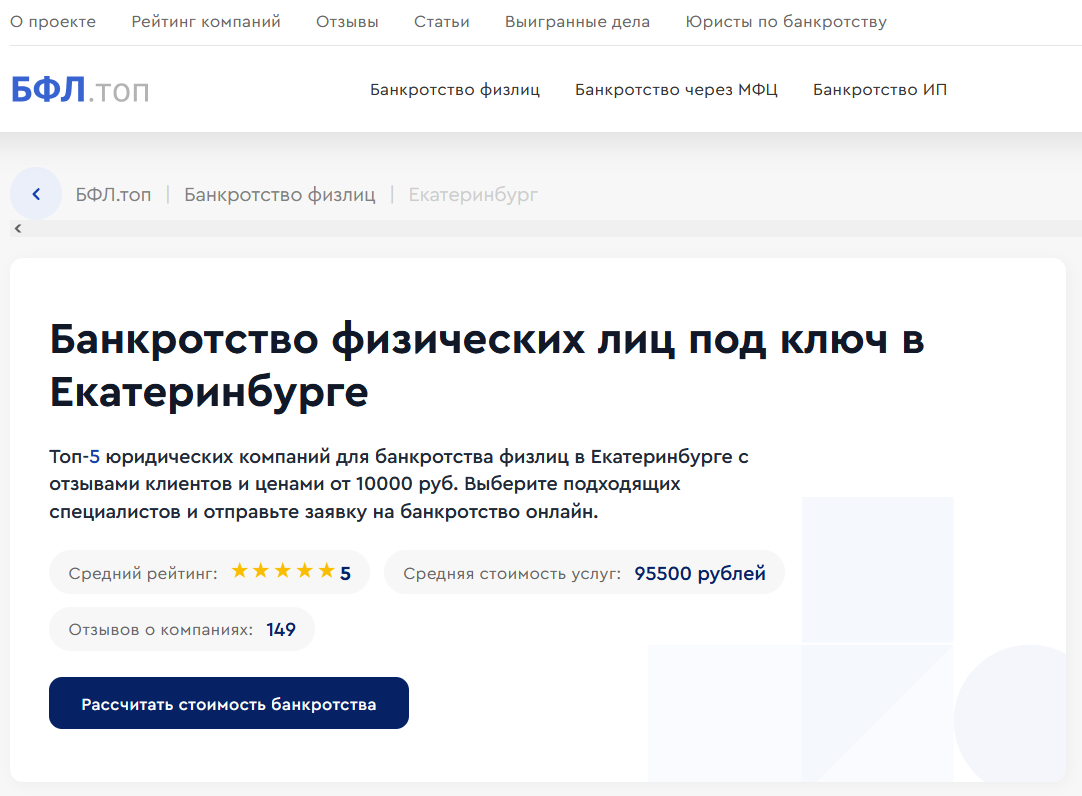This screenshot has height=796, width=1082.
Task: Click the 149 reviews count value
Action: pos(281,629)
